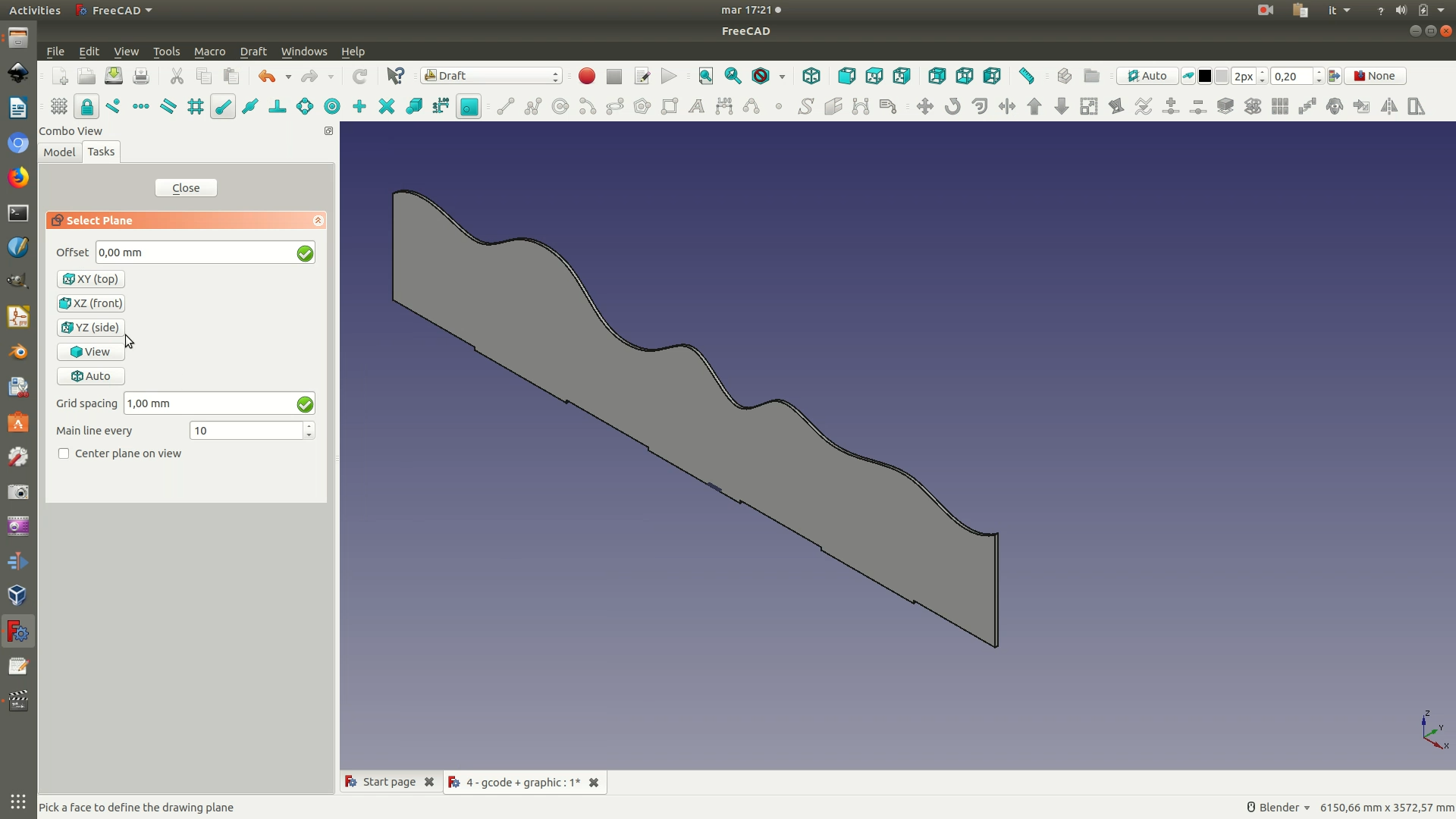Toggle snap to intersection (X icon)
The width and height of the screenshot is (1456, 819).
[387, 107]
